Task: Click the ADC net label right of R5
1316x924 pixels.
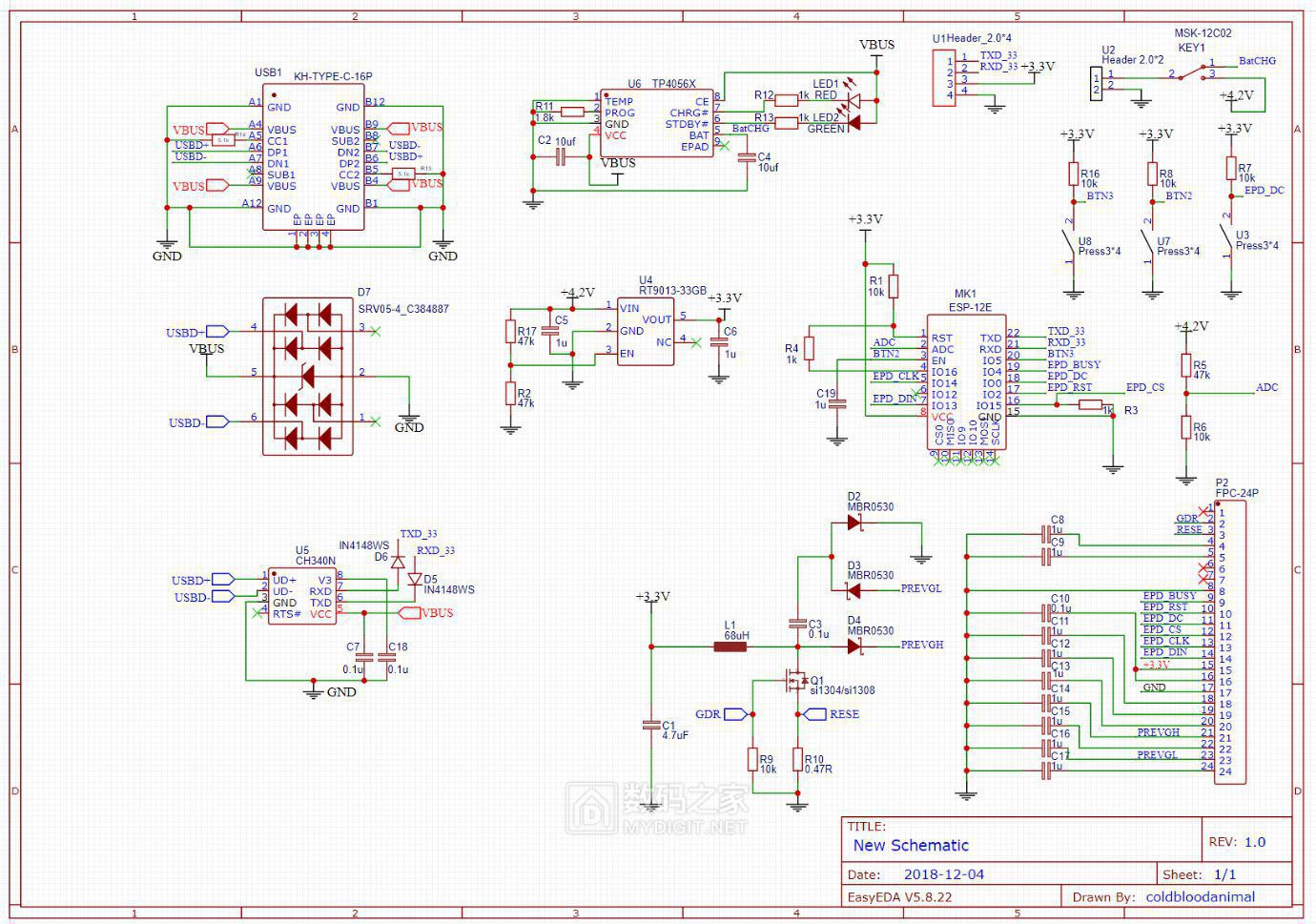Action: [1266, 388]
